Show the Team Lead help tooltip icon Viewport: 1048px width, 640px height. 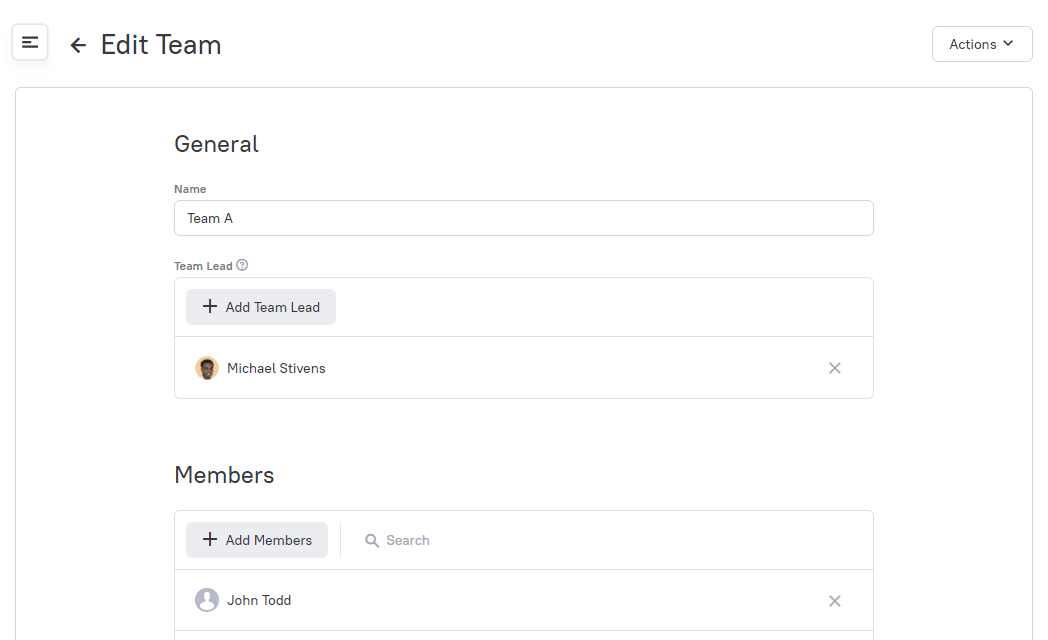click(242, 265)
